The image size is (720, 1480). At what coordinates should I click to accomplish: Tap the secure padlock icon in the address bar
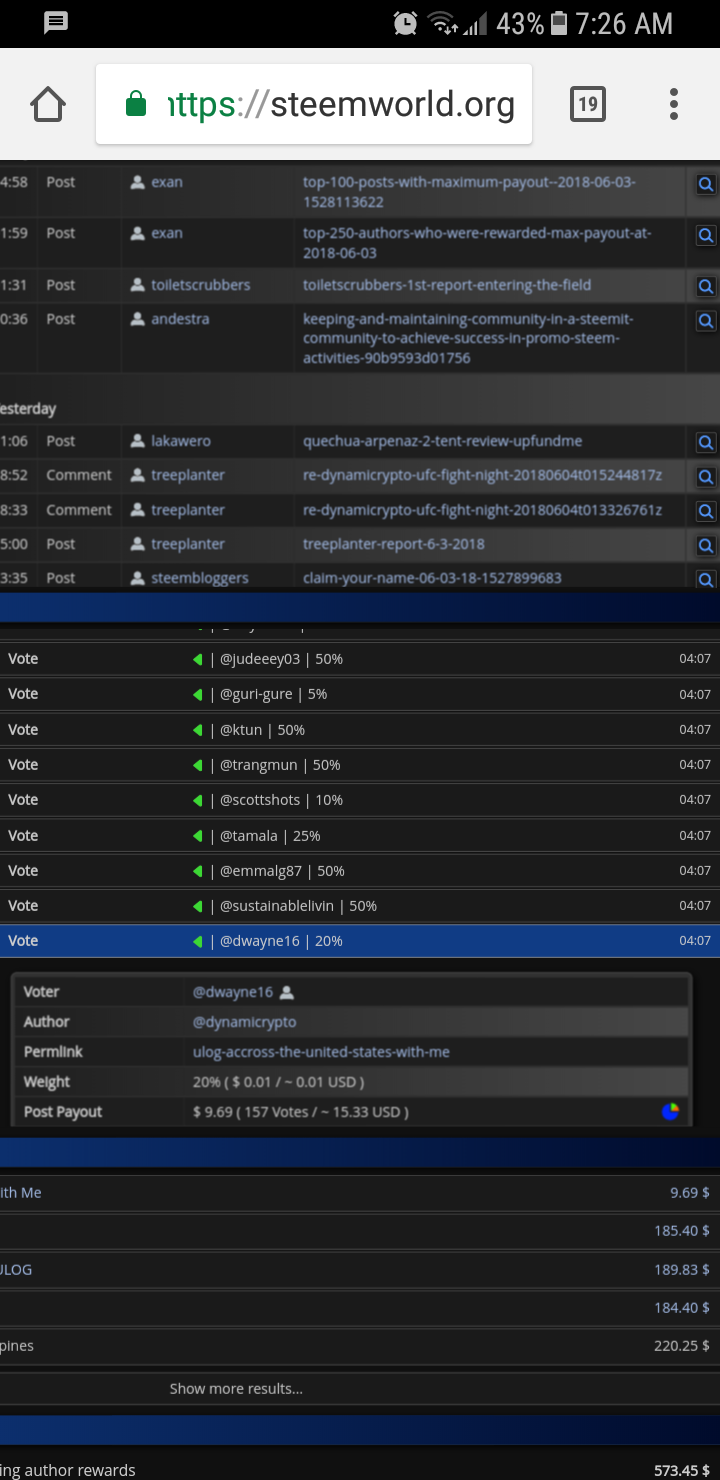(x=136, y=104)
